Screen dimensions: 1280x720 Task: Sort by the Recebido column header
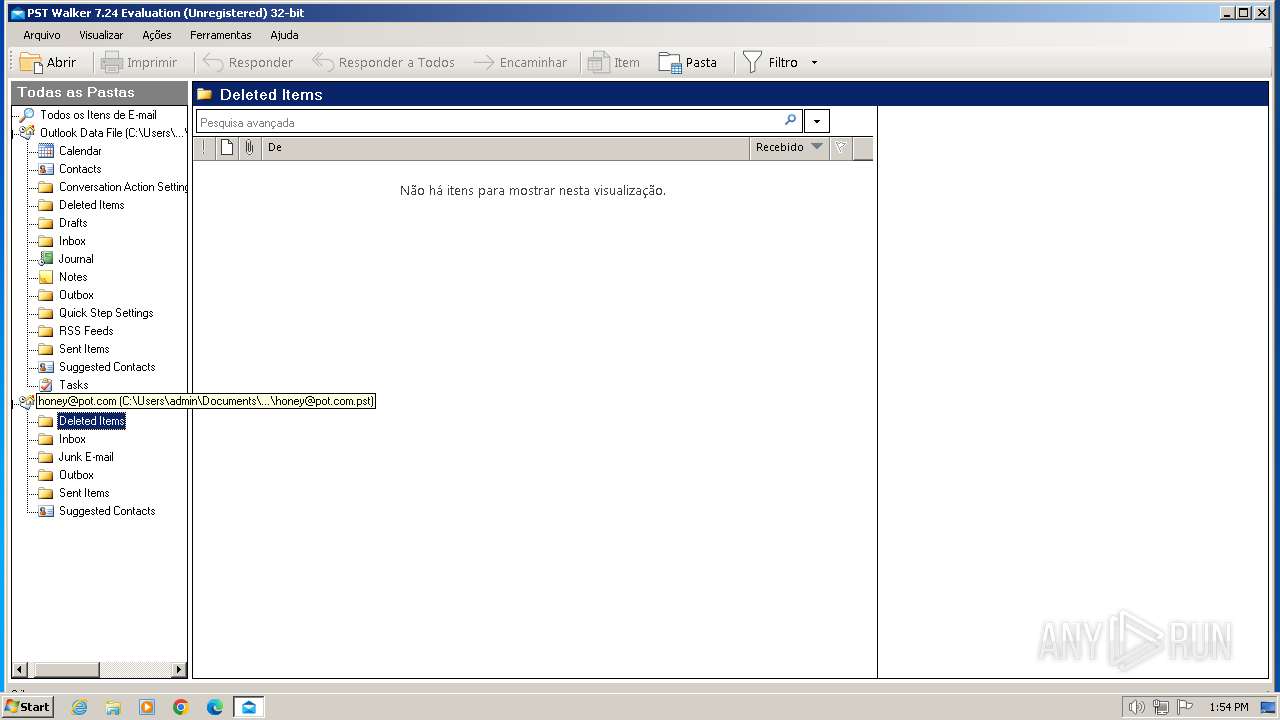(789, 148)
